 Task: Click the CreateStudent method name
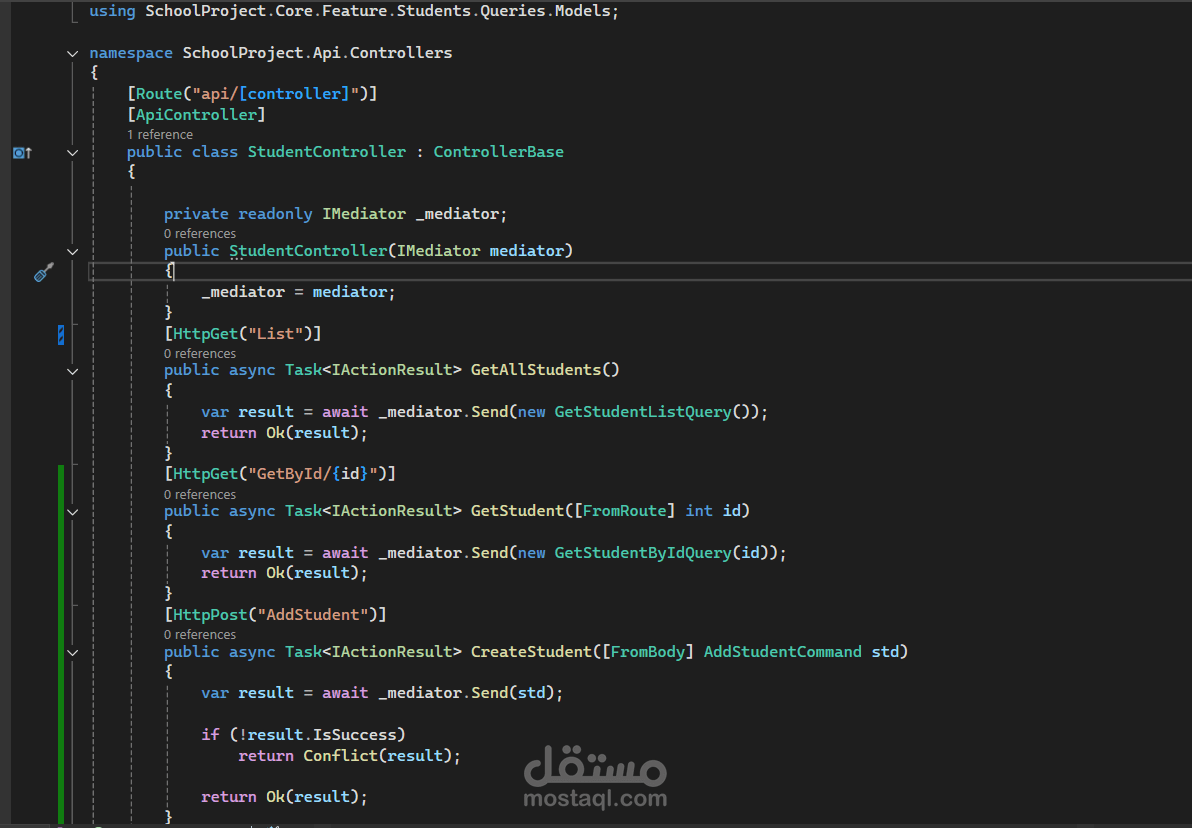(531, 651)
